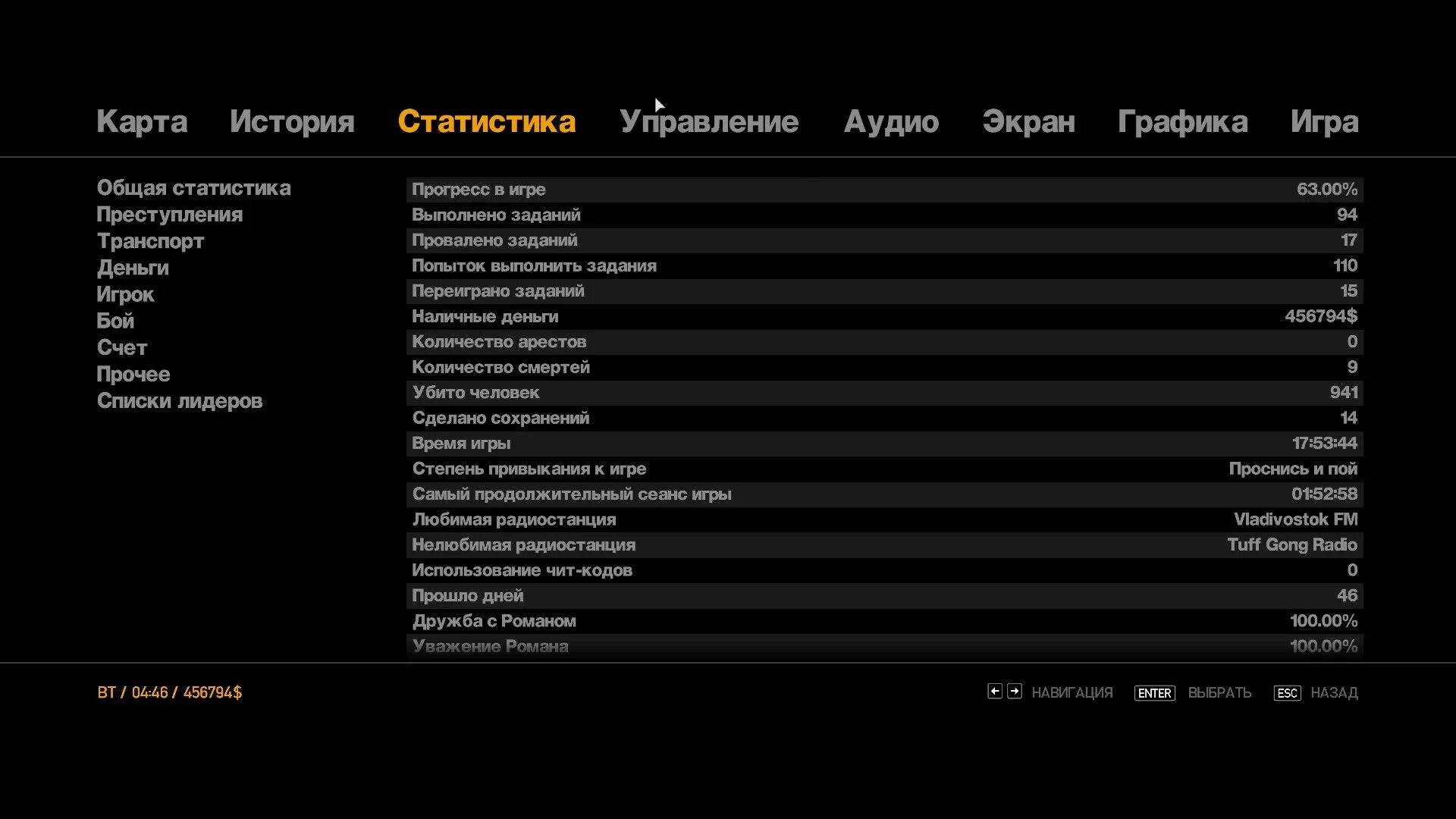Choose the Транспорт statistics category
Viewport: 1456px width, 819px height.
pyautogui.click(x=150, y=241)
